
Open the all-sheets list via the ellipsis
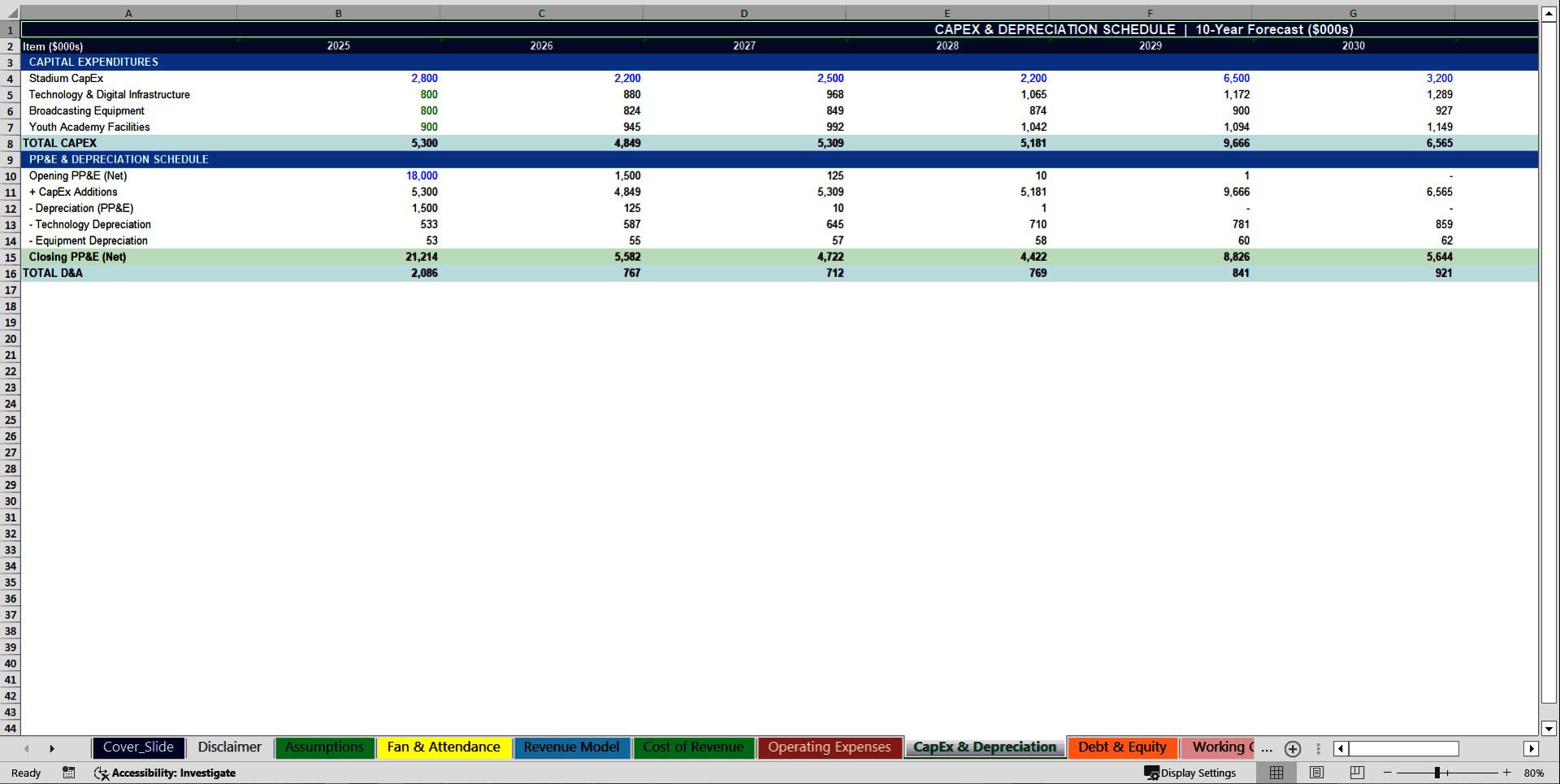coord(1265,748)
